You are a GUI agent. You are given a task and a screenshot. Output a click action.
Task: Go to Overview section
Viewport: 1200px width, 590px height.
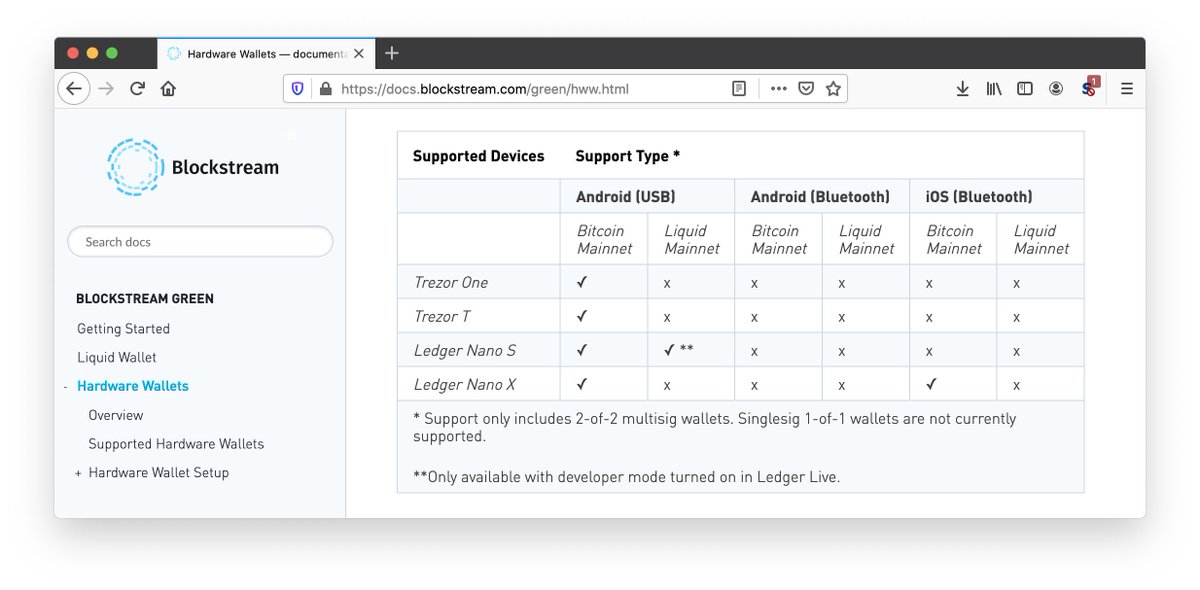(x=116, y=415)
